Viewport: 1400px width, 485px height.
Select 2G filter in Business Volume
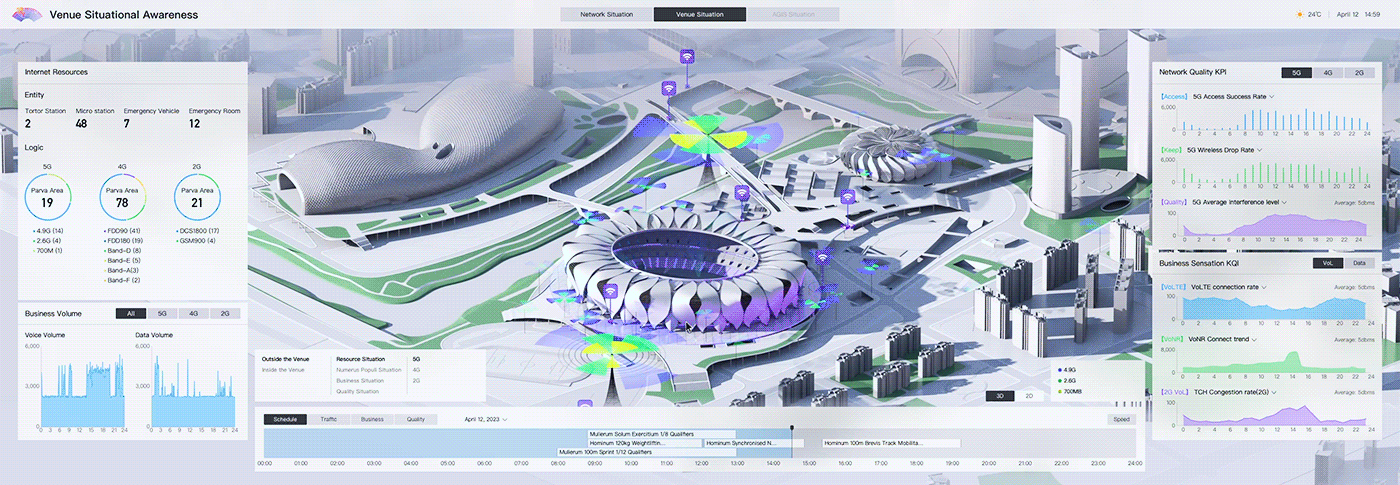pos(225,313)
